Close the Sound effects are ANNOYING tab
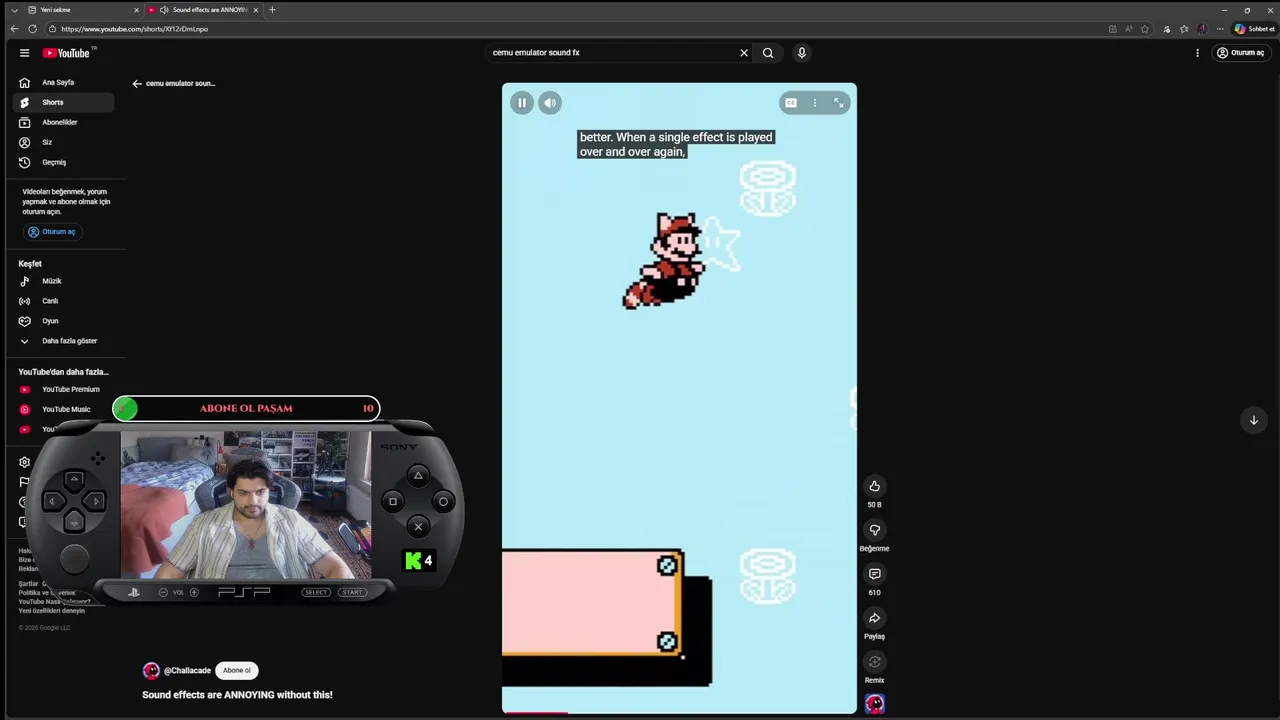This screenshot has width=1280, height=720. click(256, 10)
